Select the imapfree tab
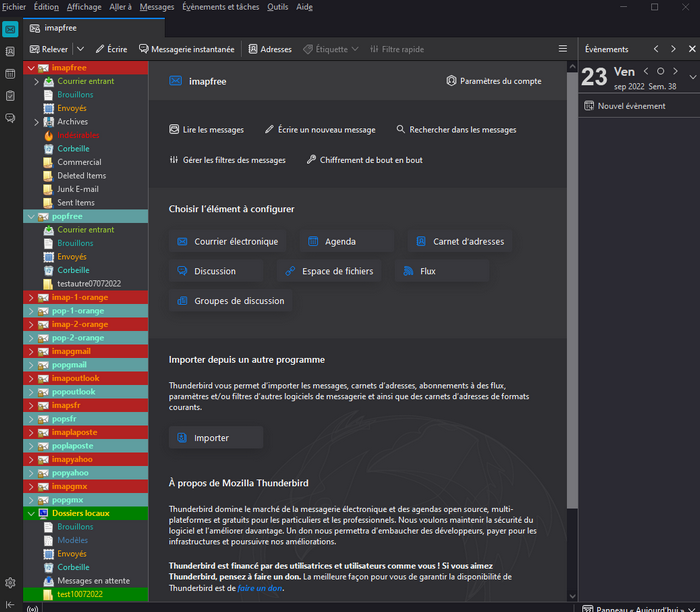Viewport: 700px width, 612px height. 94,28
